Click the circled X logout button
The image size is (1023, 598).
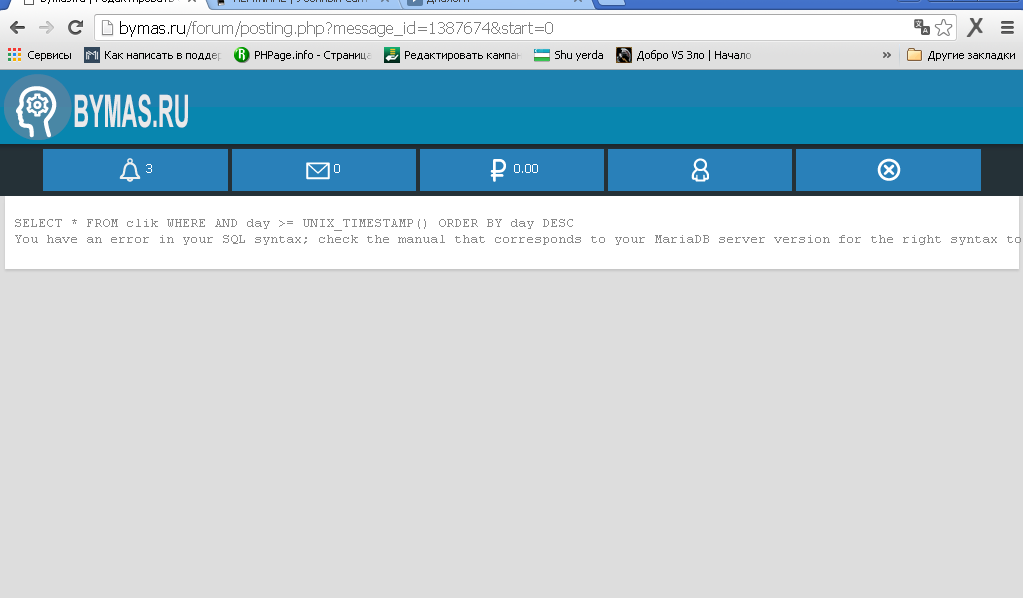(x=888, y=170)
